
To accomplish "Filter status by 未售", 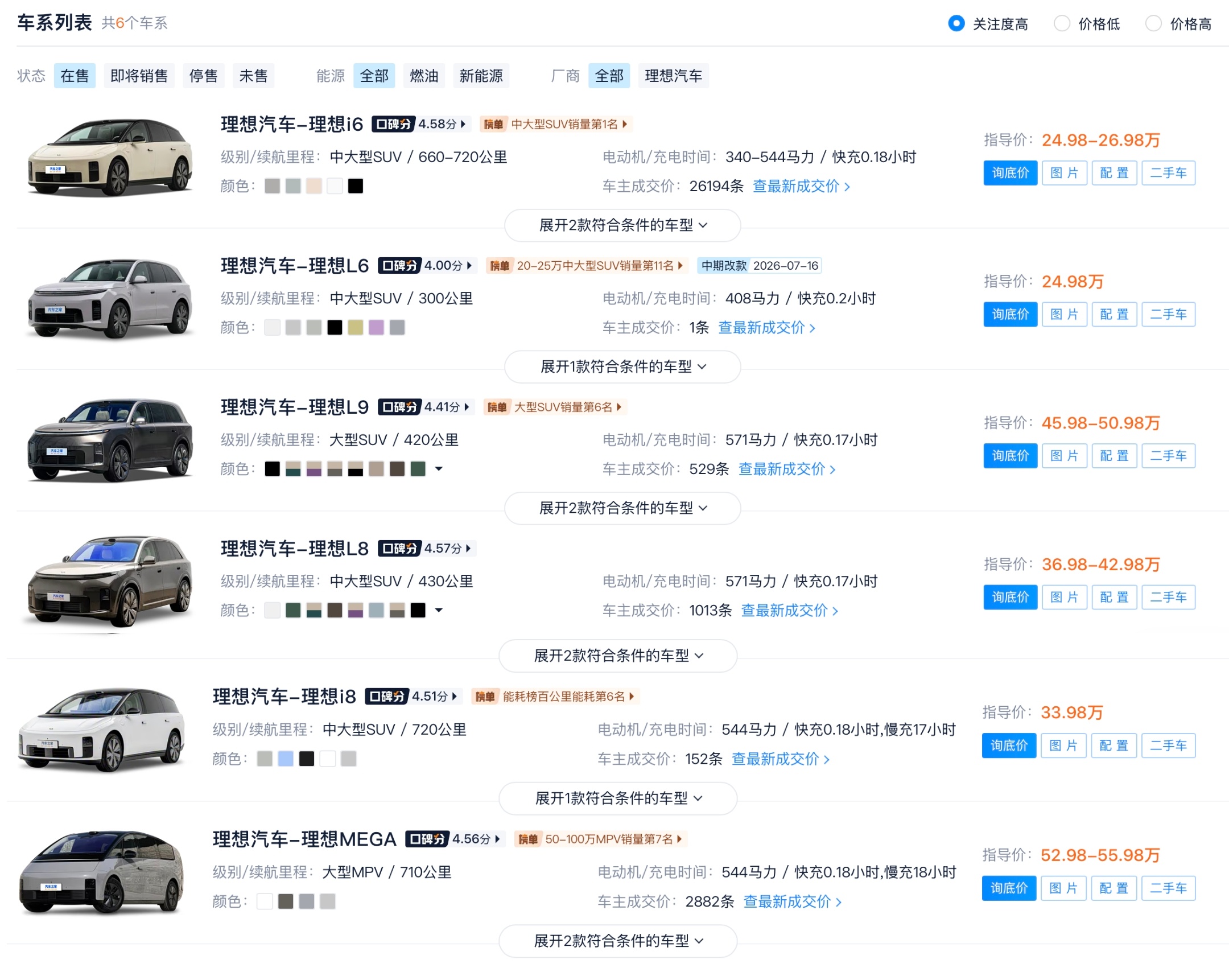I will click(254, 76).
